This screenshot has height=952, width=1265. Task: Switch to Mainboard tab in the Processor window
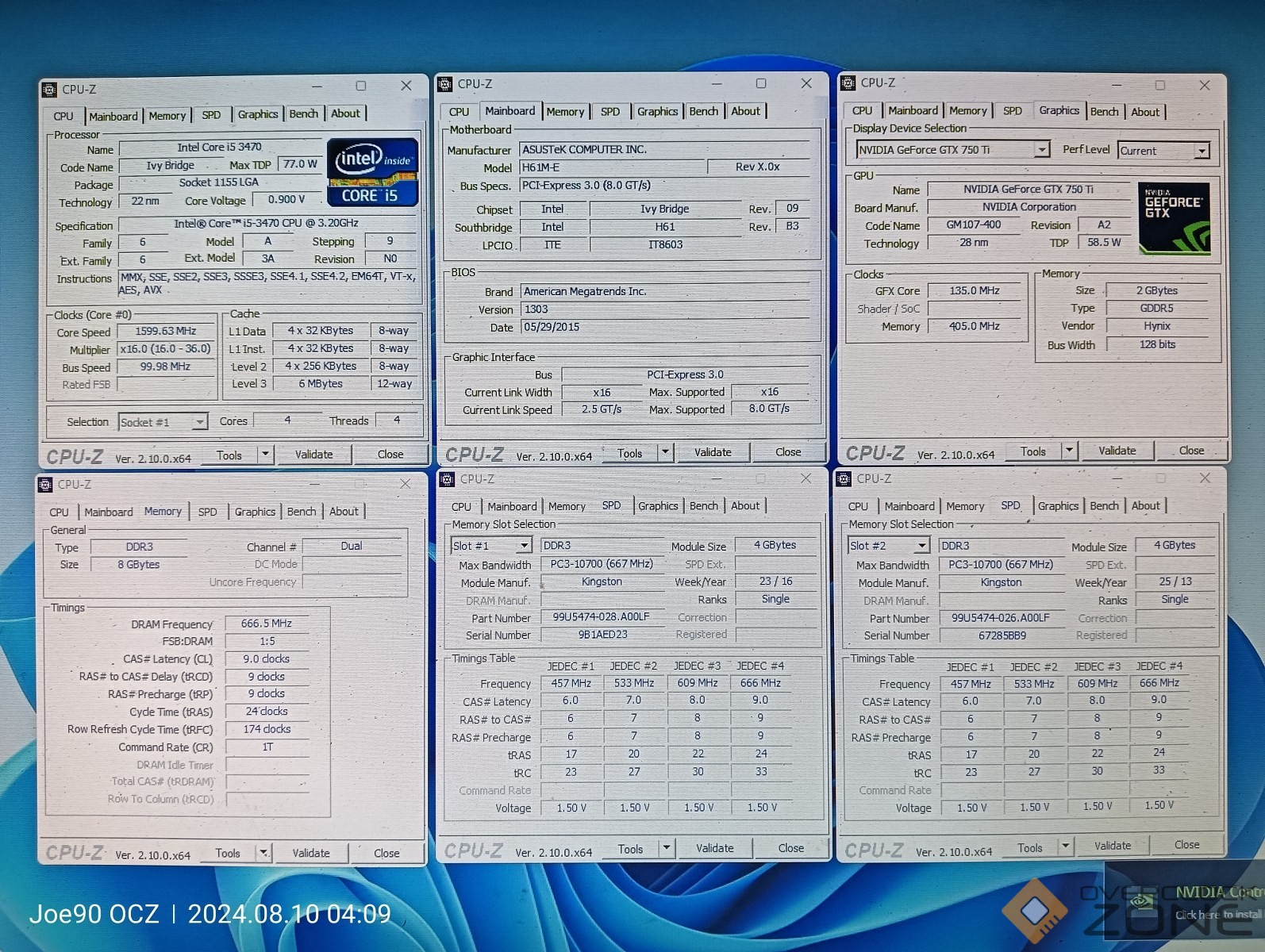pyautogui.click(x=113, y=116)
